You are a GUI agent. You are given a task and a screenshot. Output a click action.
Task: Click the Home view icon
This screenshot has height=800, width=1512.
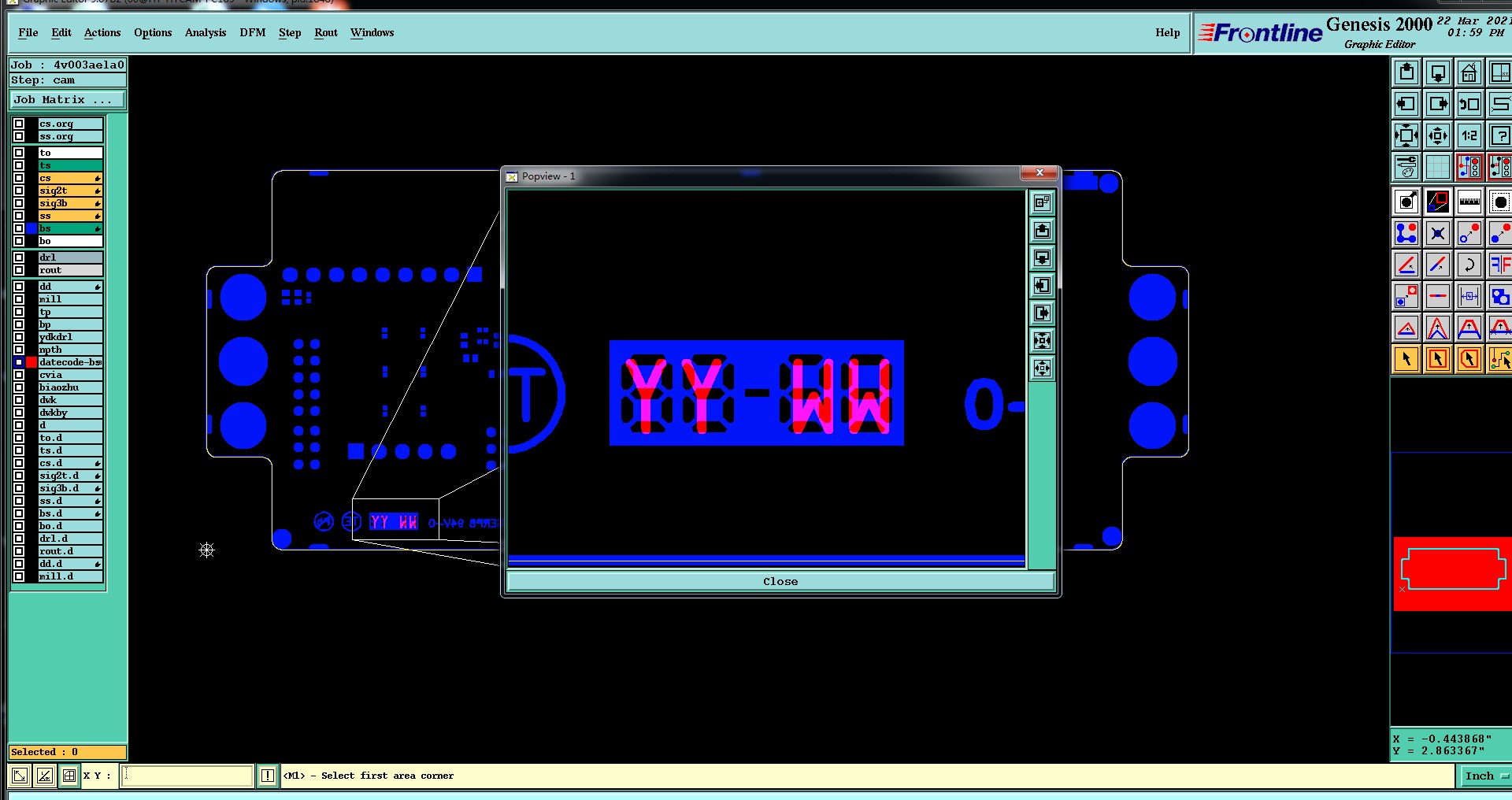coord(1469,72)
